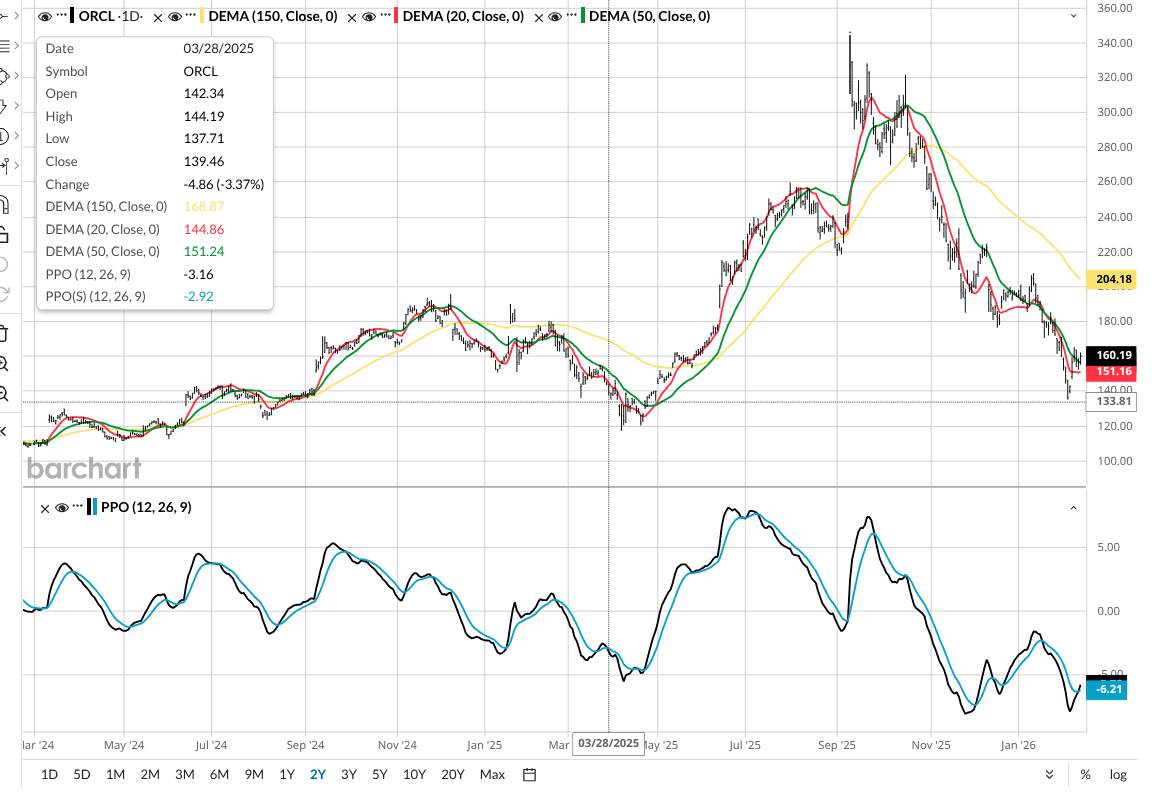1156x804 pixels.
Task: Expand the horizontal lines flyout arrow
Action: pos(17,46)
